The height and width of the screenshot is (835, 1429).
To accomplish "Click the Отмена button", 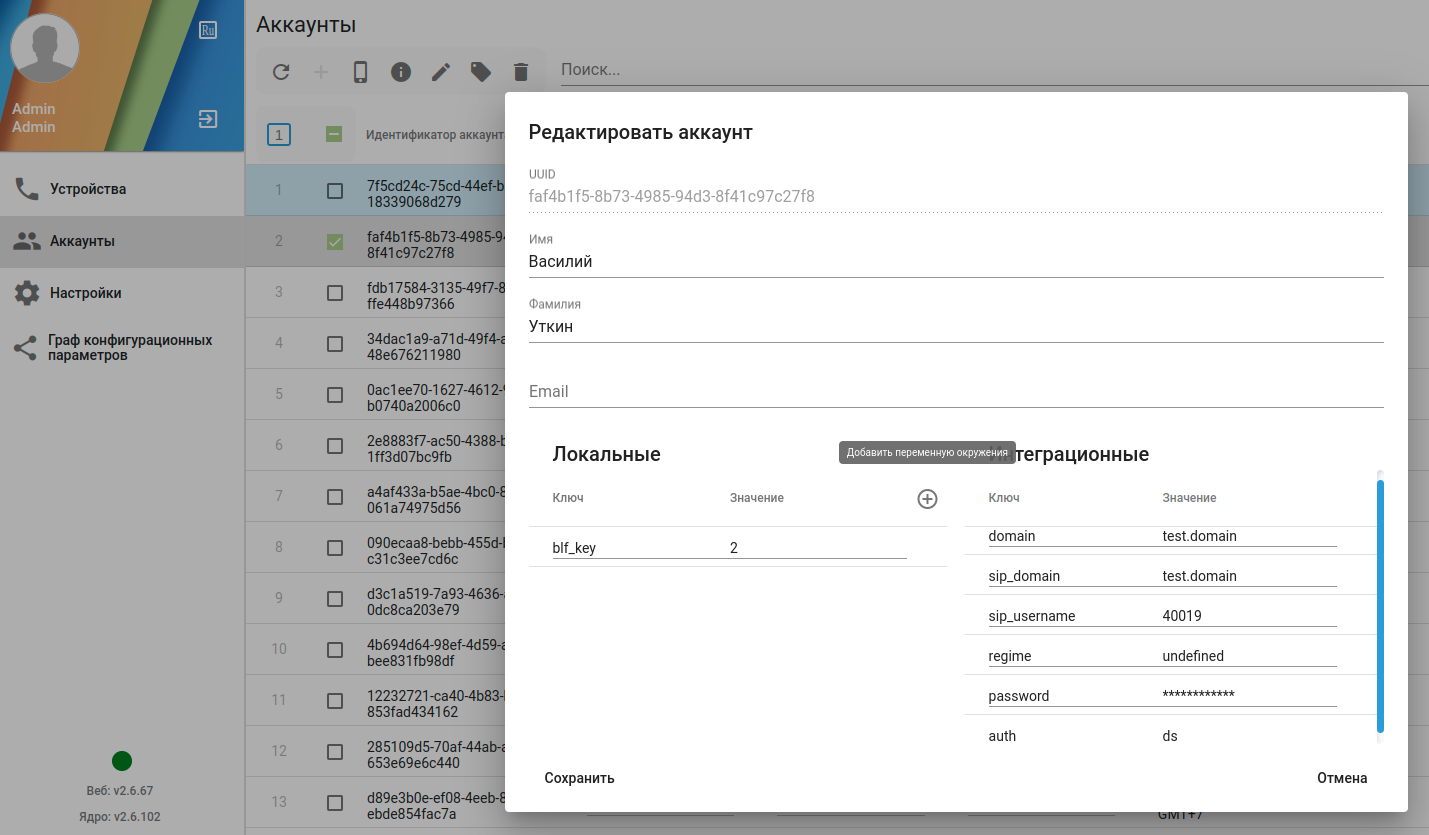I will (1342, 778).
